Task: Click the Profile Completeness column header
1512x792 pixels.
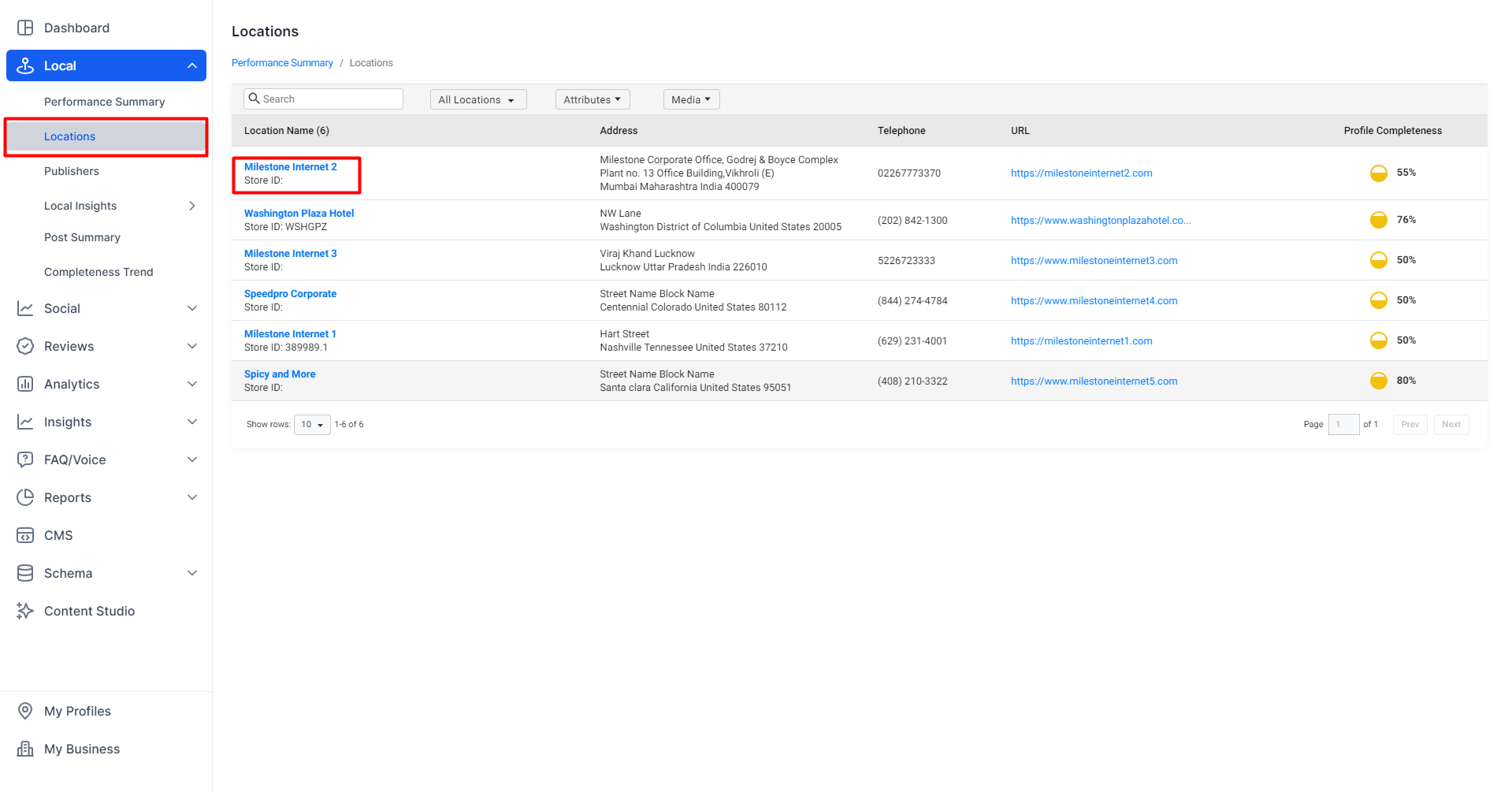Action: [1392, 131]
